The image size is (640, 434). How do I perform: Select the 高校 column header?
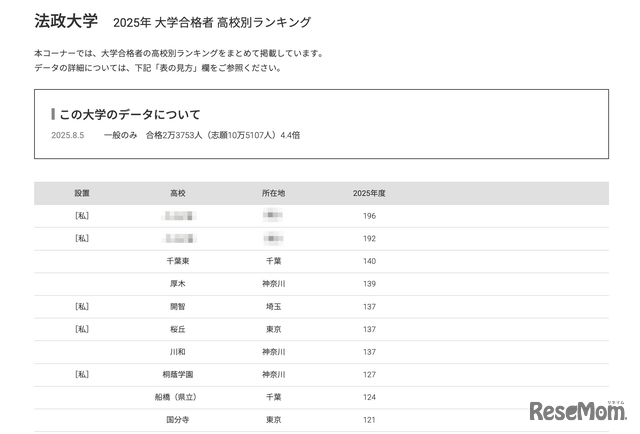(177, 193)
